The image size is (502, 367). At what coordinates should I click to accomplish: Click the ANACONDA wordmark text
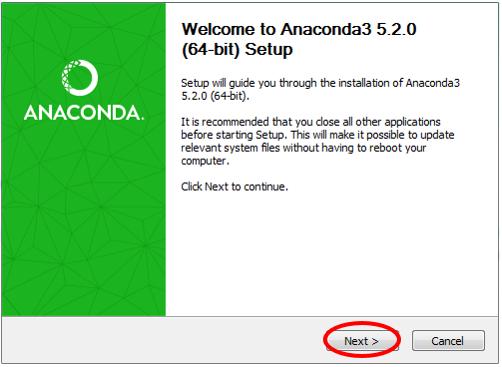[x=83, y=113]
